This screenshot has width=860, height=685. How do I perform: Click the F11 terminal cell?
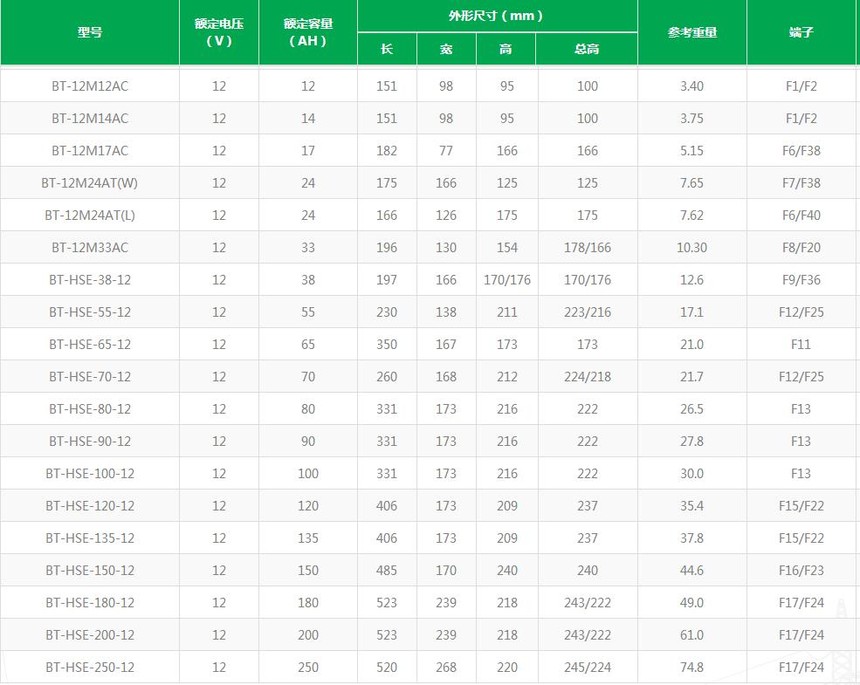(x=802, y=345)
